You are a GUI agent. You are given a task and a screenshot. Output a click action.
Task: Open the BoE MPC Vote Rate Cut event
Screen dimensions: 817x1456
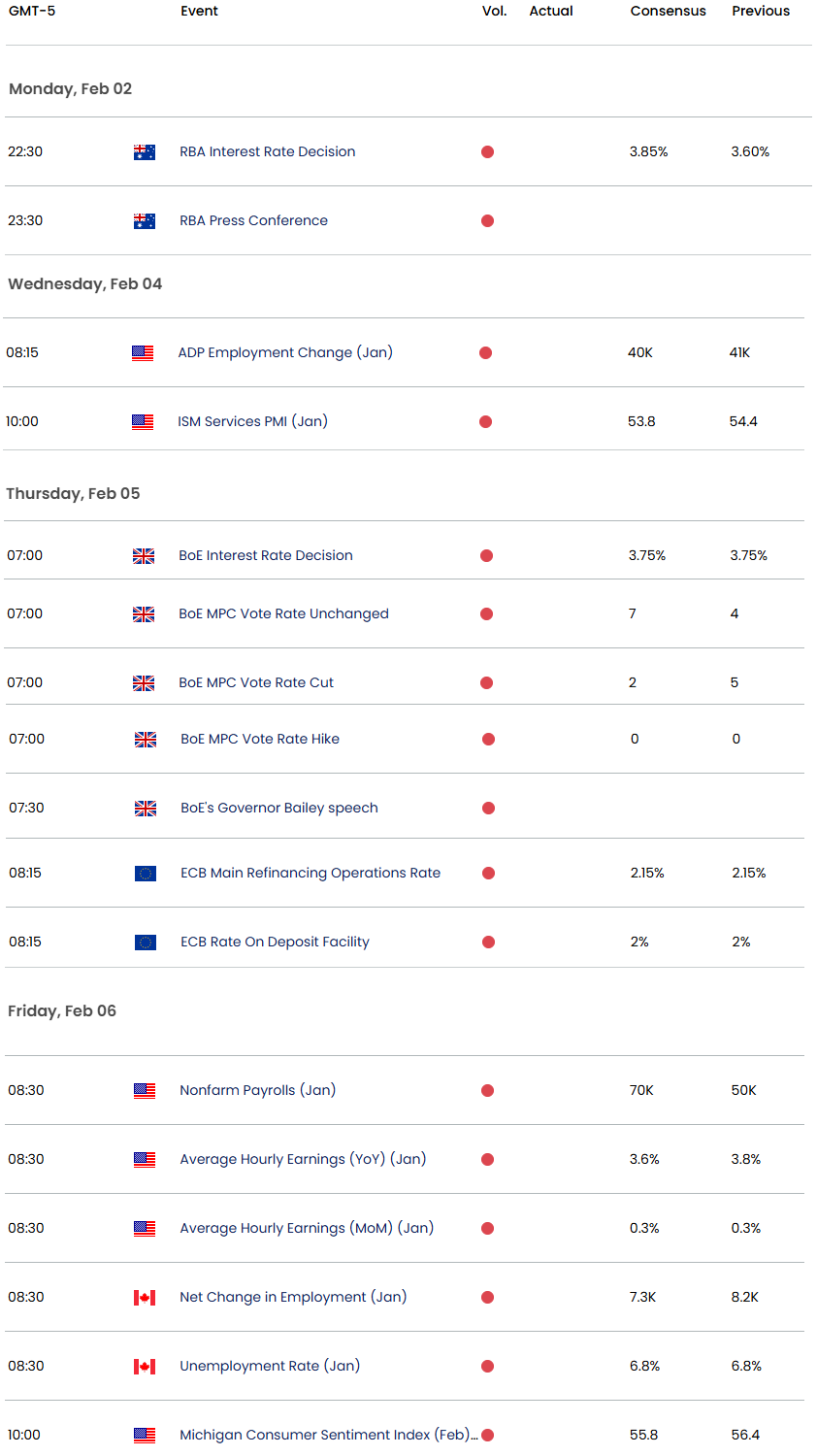256,682
